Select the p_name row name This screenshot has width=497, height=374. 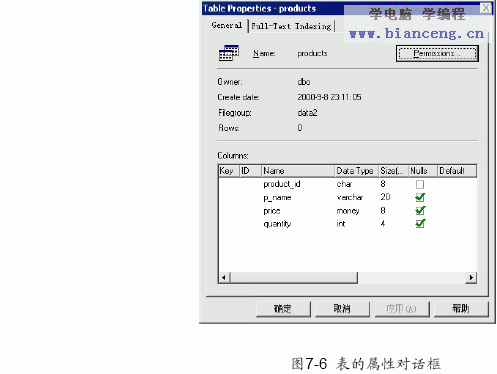277,198
